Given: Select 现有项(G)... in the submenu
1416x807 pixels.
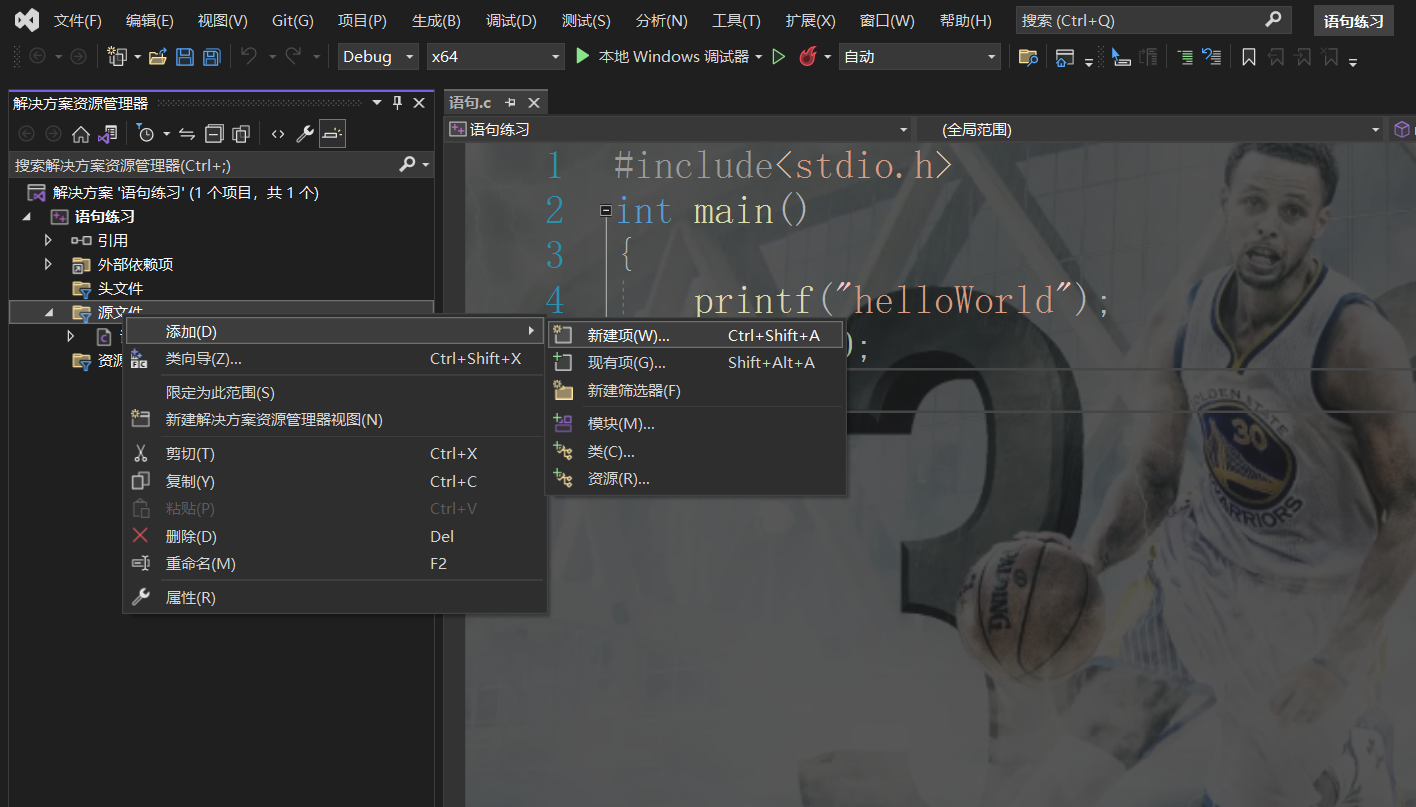Looking at the screenshot, I should pyautogui.click(x=695, y=363).
